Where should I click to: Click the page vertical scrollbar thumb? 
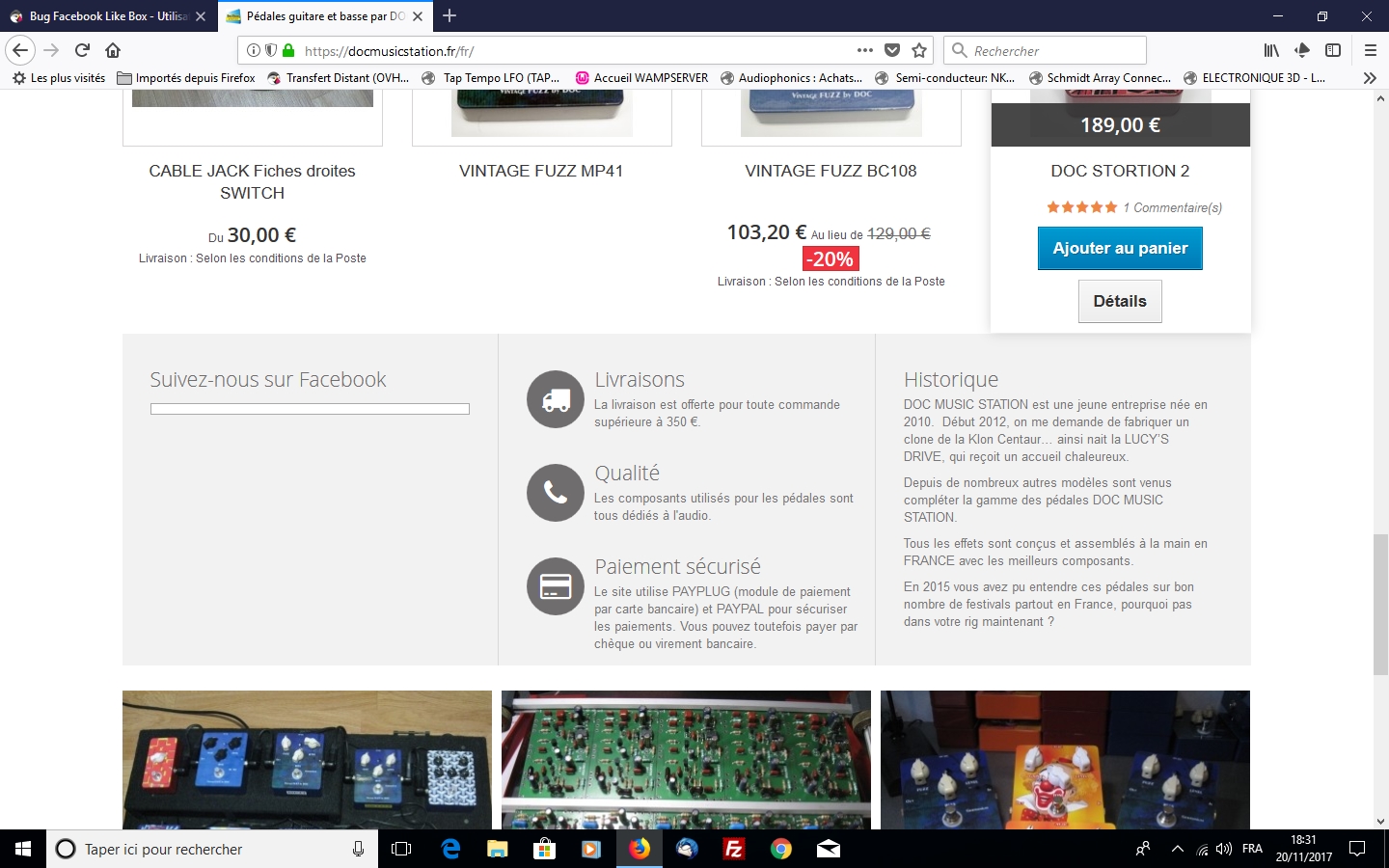click(x=1380, y=604)
